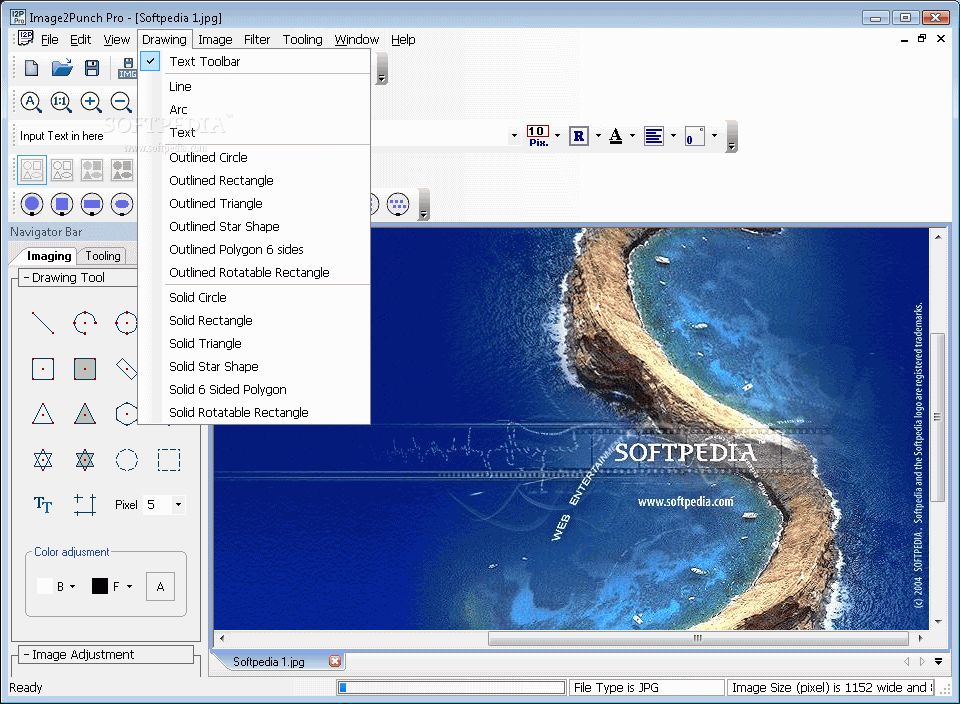Click the A button in Color adjustment
This screenshot has width=960, height=704.
pos(160,586)
